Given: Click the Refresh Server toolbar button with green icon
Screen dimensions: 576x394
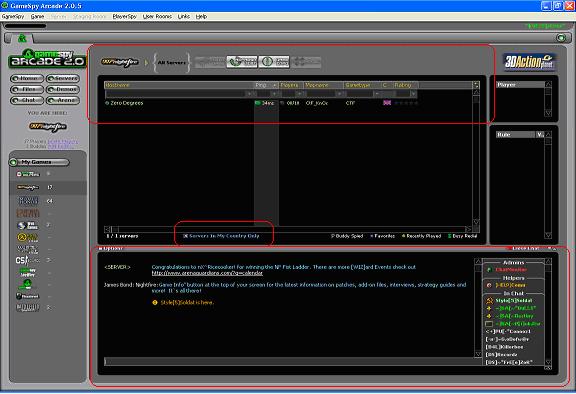Looking at the screenshot, I should [x=242, y=62].
